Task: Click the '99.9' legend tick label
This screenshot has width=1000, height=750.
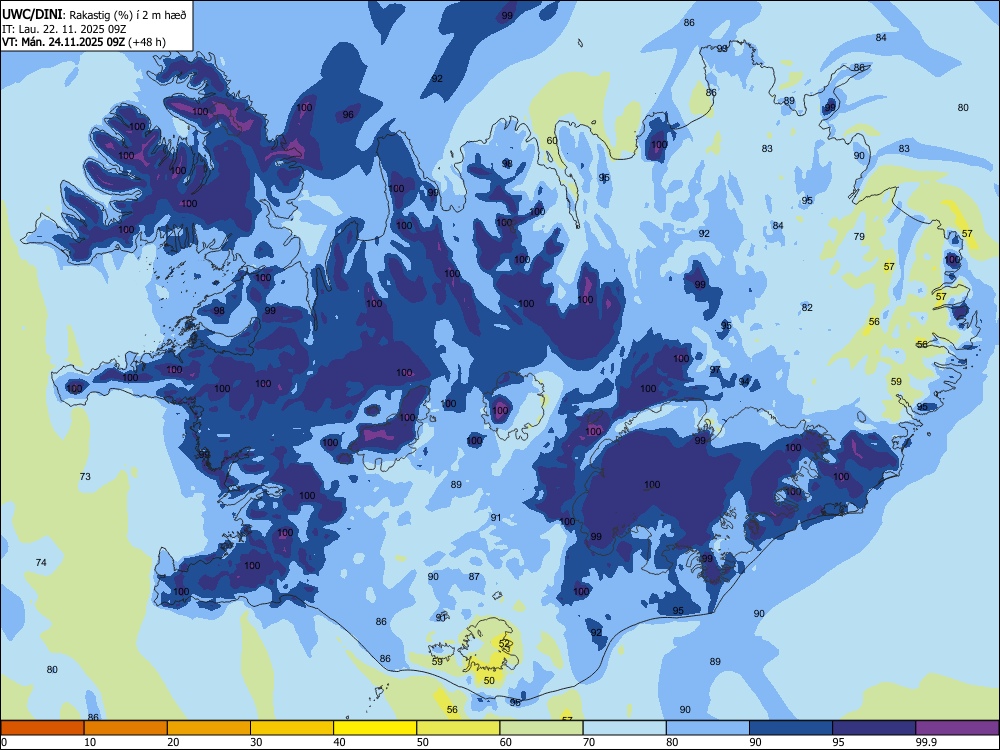Action: tap(926, 742)
